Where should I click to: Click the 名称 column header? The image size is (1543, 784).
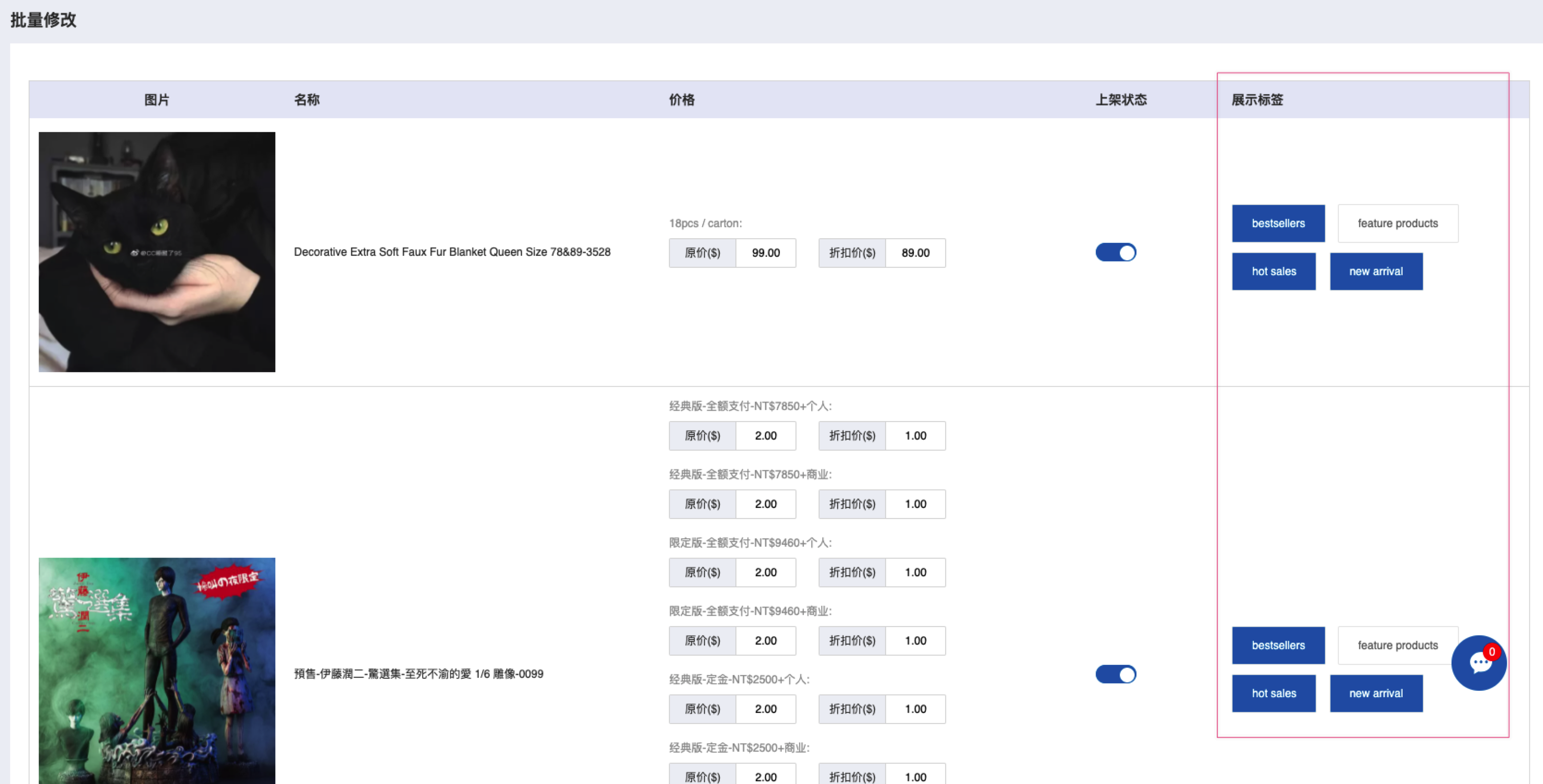307,100
